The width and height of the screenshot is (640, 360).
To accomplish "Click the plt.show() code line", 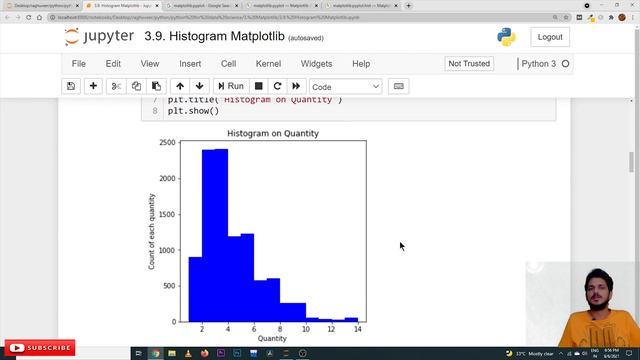I will coord(193,111).
